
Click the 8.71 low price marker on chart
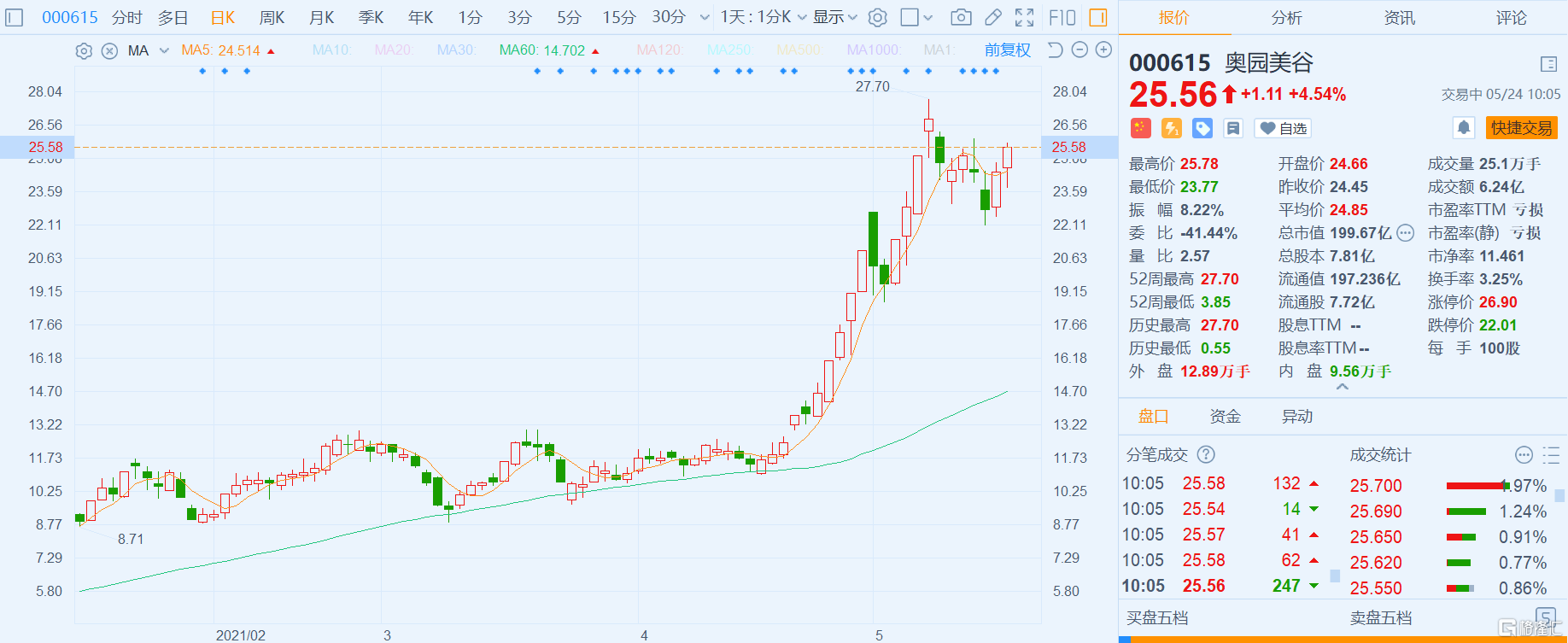click(x=131, y=539)
